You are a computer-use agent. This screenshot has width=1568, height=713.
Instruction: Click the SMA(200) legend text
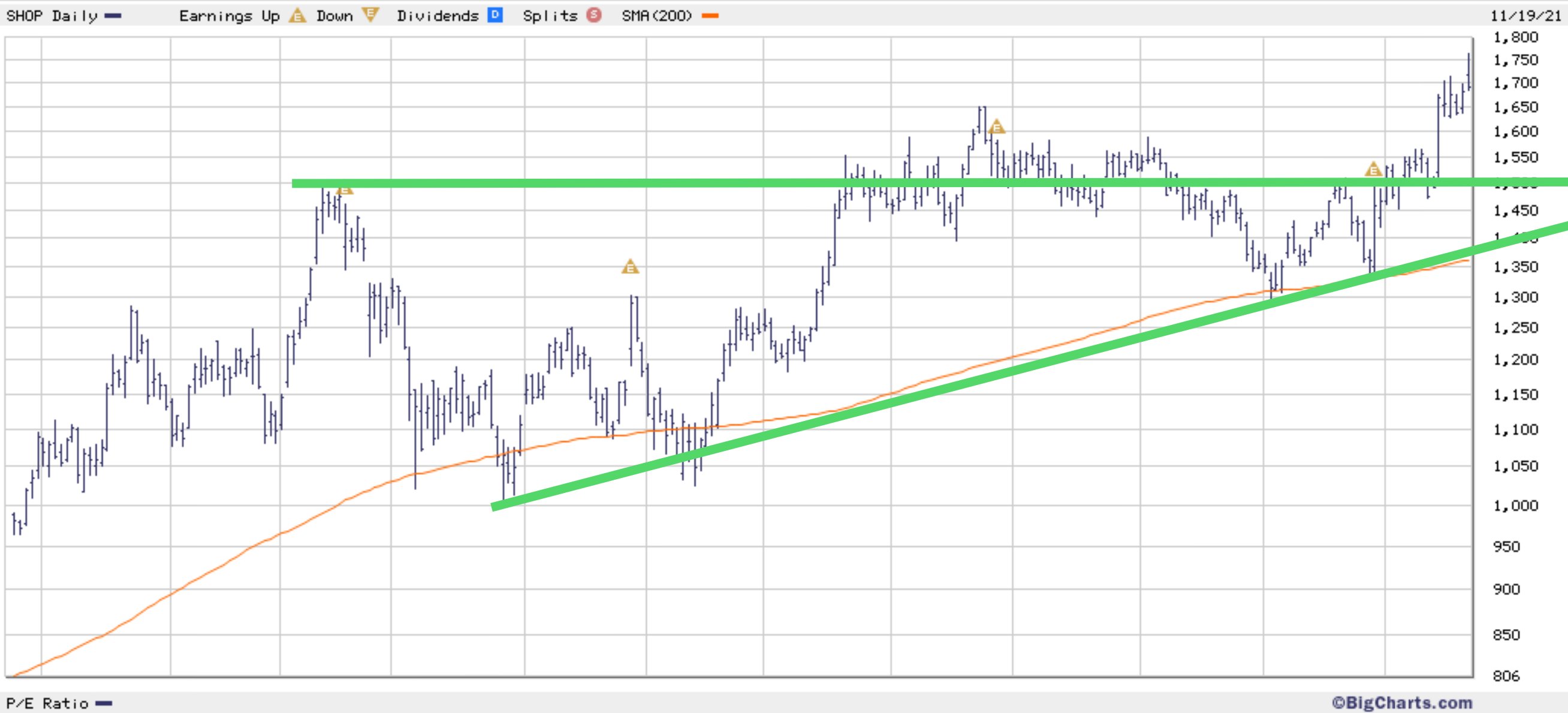click(657, 16)
